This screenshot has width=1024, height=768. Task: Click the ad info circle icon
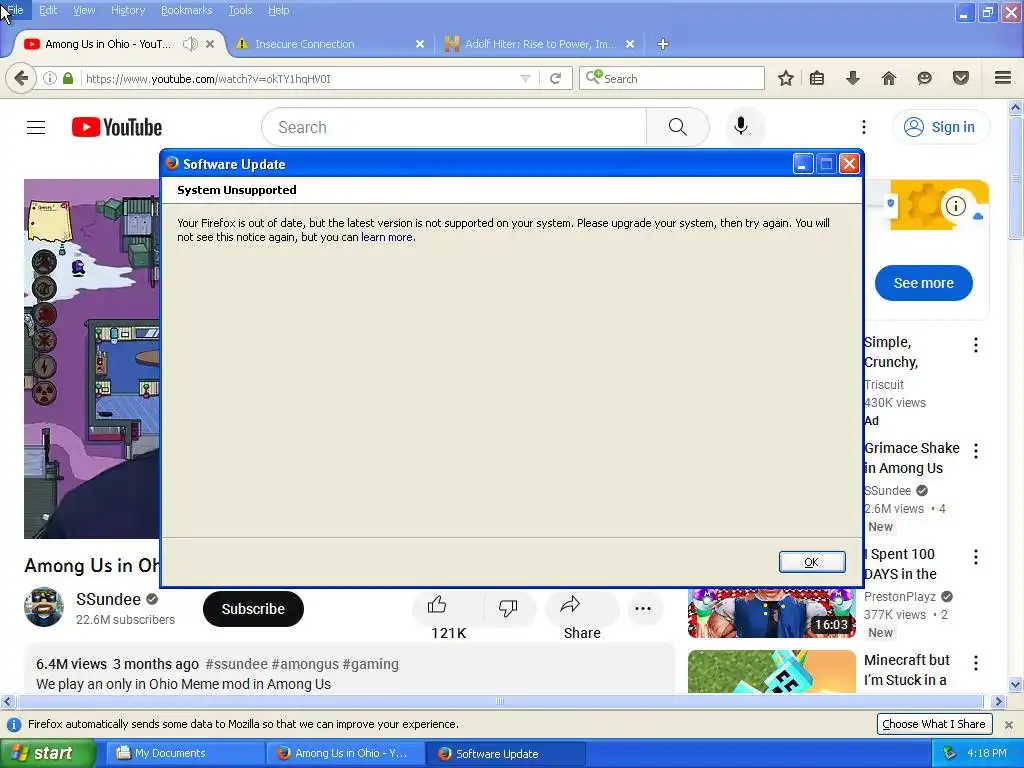pyautogui.click(x=955, y=206)
